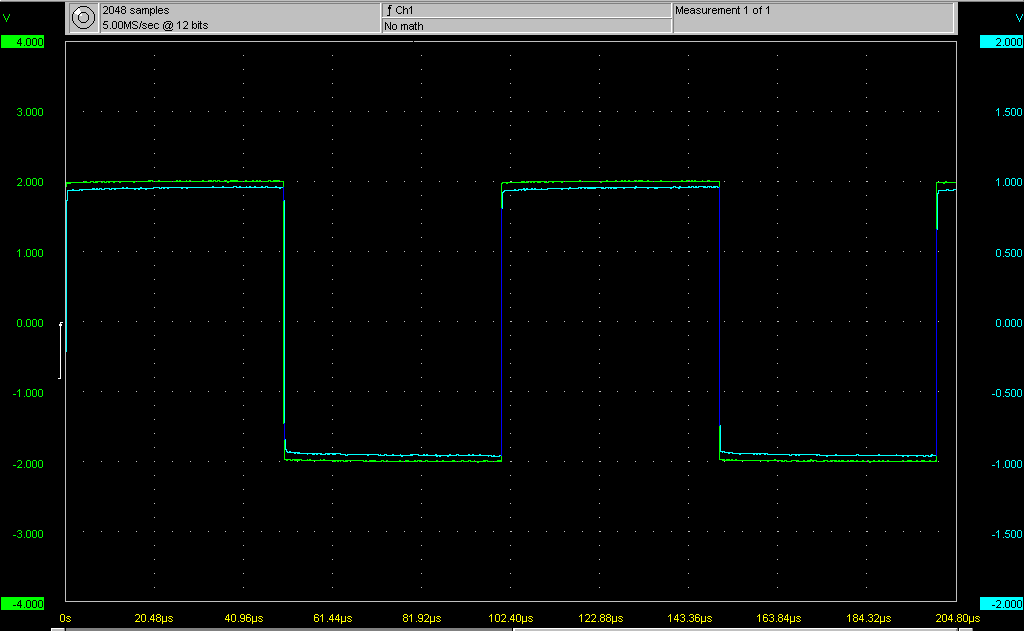Click the cyan -0.500 axis label

tap(1006, 393)
